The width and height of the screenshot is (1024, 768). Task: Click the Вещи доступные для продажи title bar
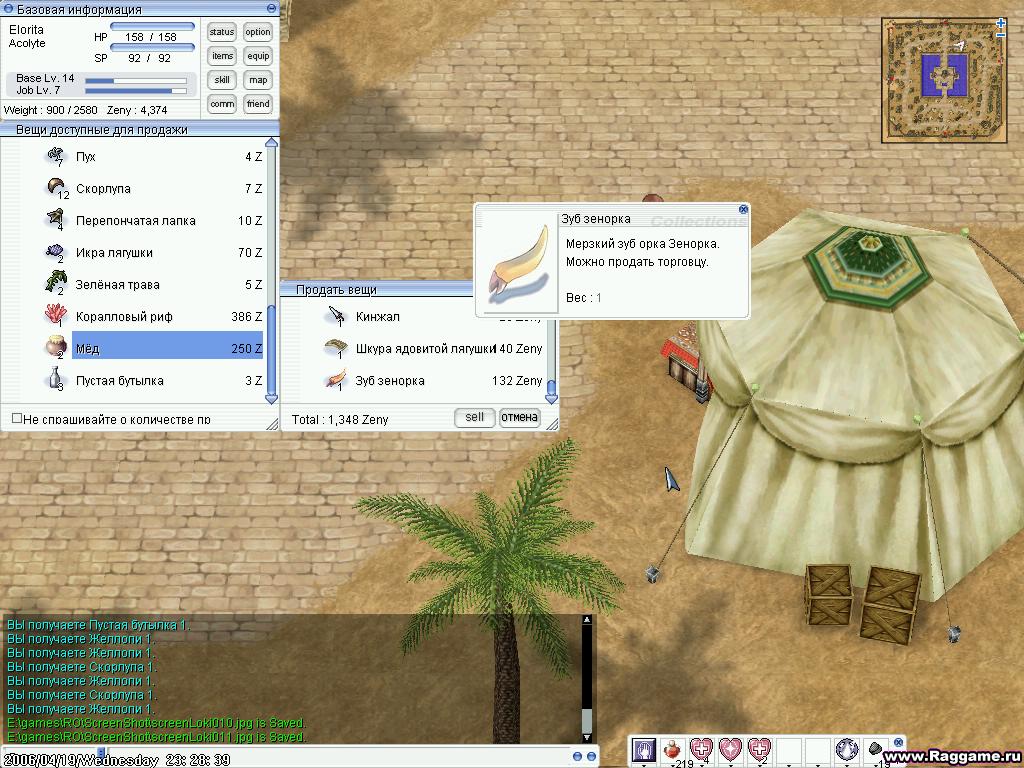click(140, 130)
